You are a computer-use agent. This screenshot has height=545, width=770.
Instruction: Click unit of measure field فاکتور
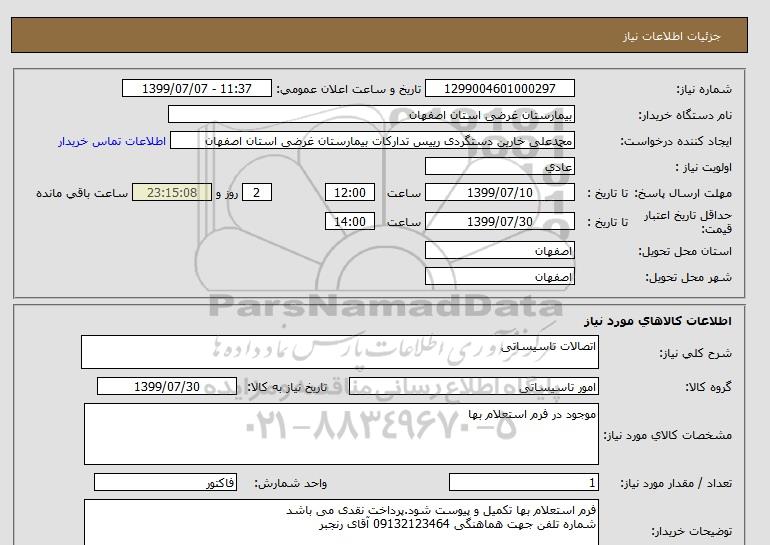tap(165, 483)
